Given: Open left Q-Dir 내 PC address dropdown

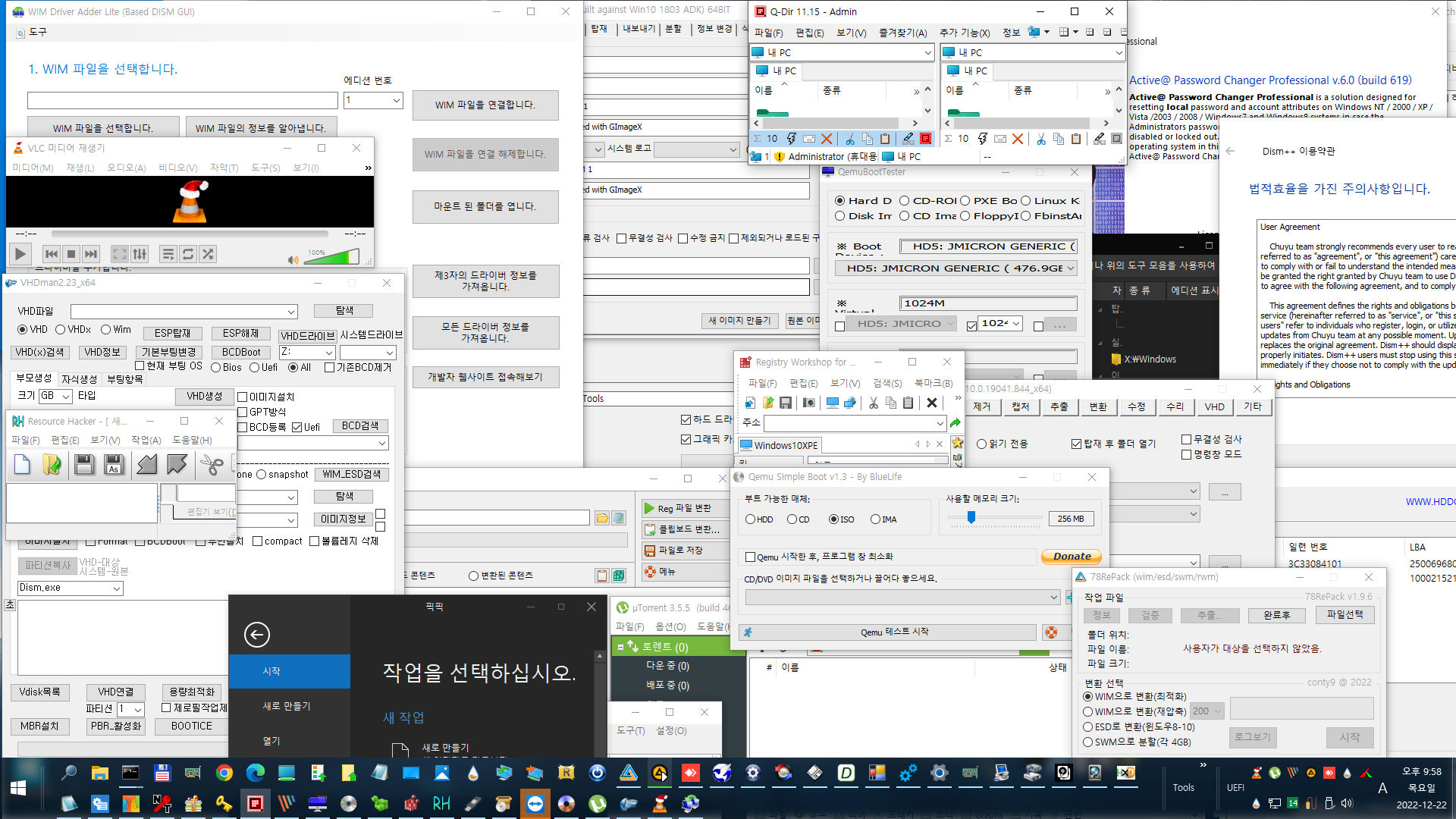Looking at the screenshot, I should pos(927,52).
